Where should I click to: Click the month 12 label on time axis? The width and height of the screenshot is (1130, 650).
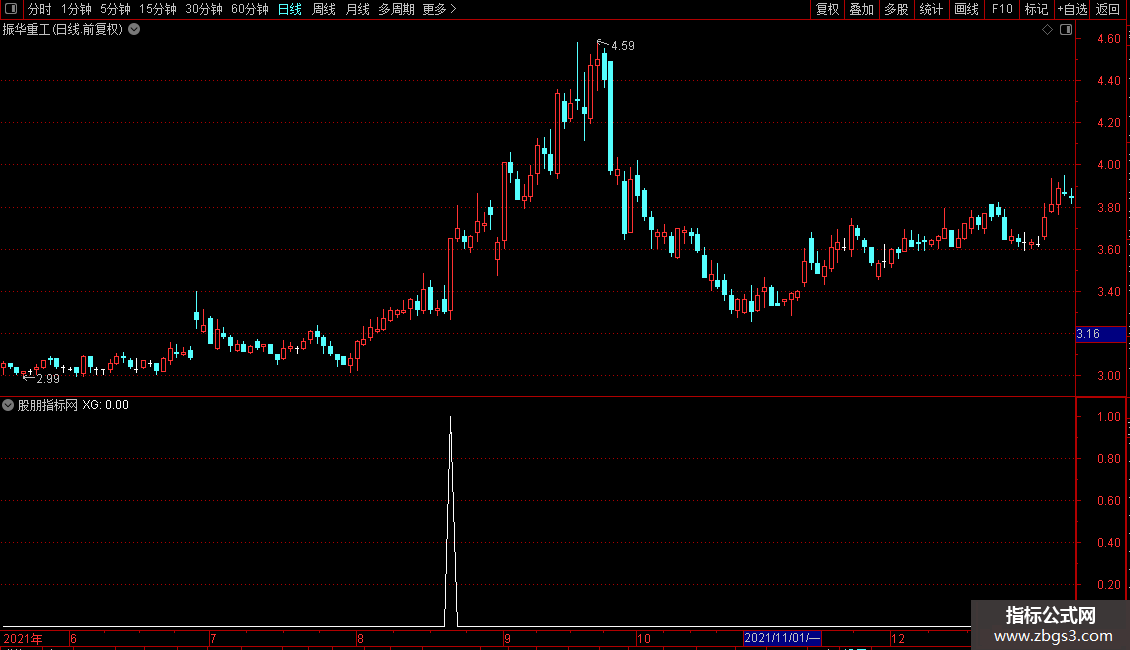(898, 638)
